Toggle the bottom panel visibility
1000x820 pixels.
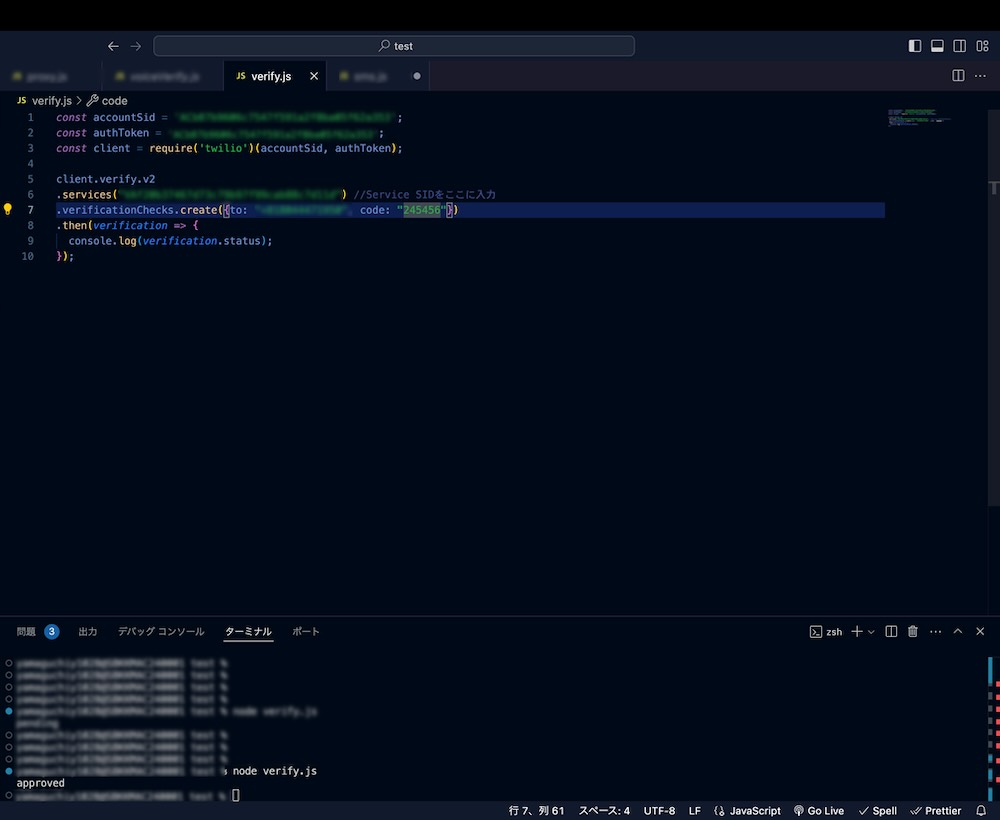(x=937, y=46)
